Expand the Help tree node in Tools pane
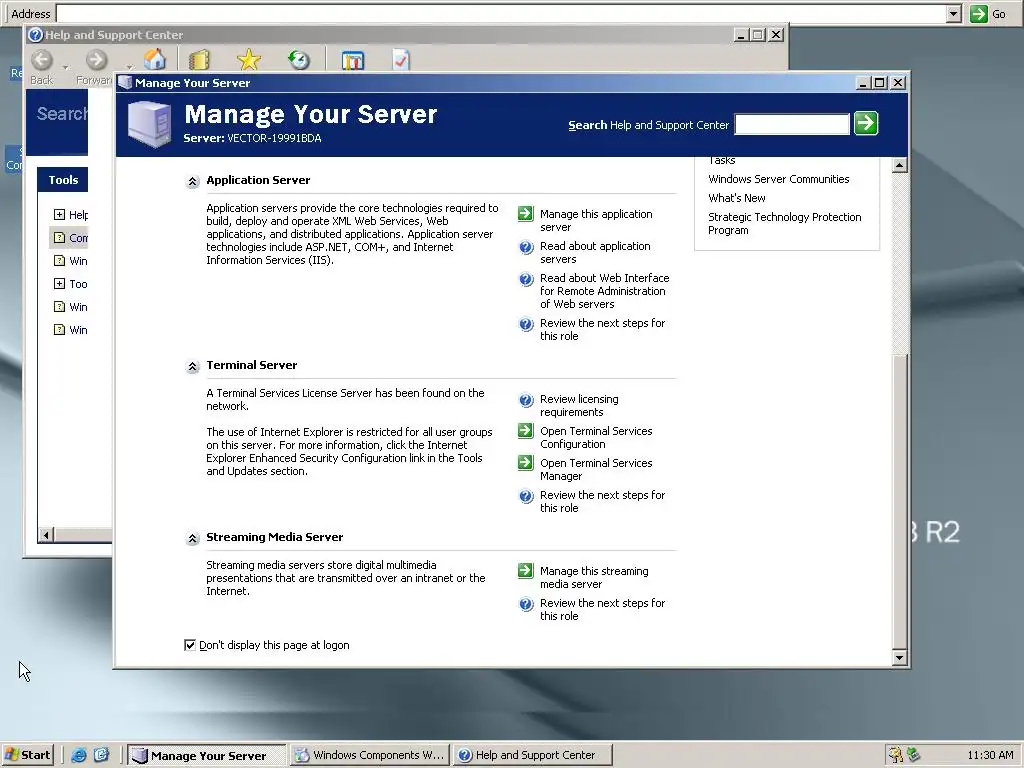Image resolution: width=1024 pixels, height=768 pixels. pos(59,214)
